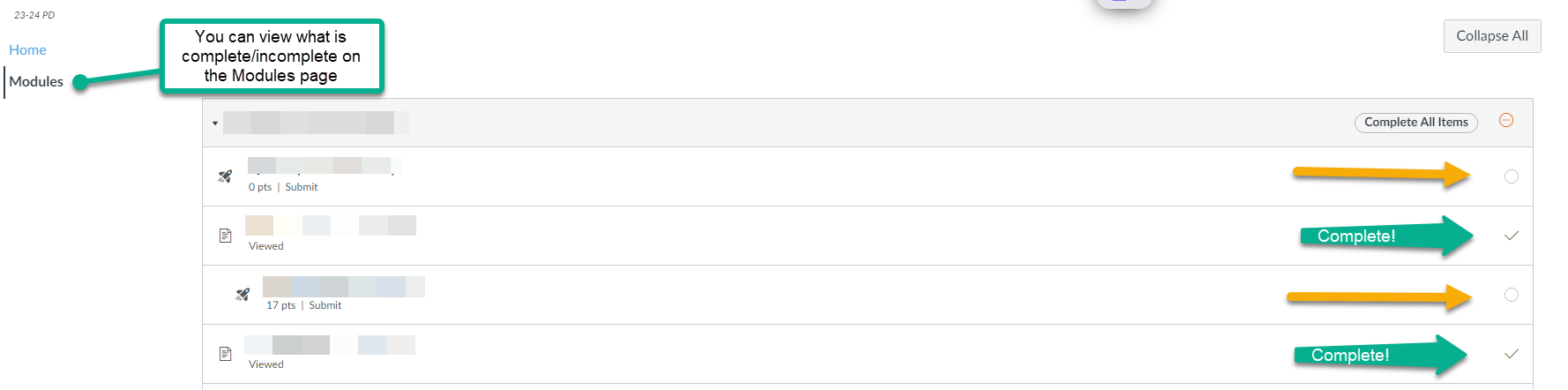Click the checkmark on the last Viewed item
This screenshot has width=1568, height=390.
[x=1511, y=354]
